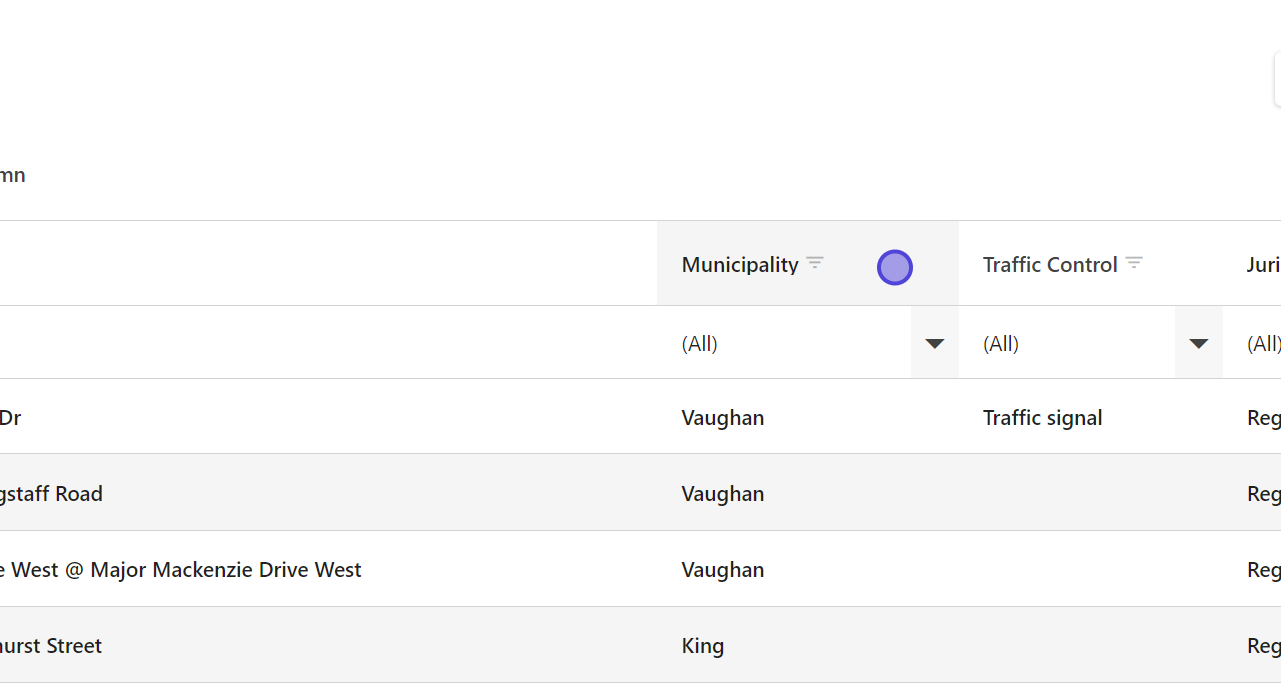Click the Langstaff Road row name cell
This screenshot has width=1281, height=699.
(x=51, y=494)
